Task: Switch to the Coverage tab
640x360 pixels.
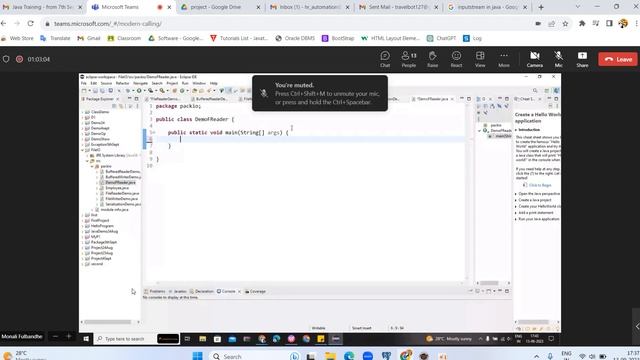Action: [x=256, y=291]
